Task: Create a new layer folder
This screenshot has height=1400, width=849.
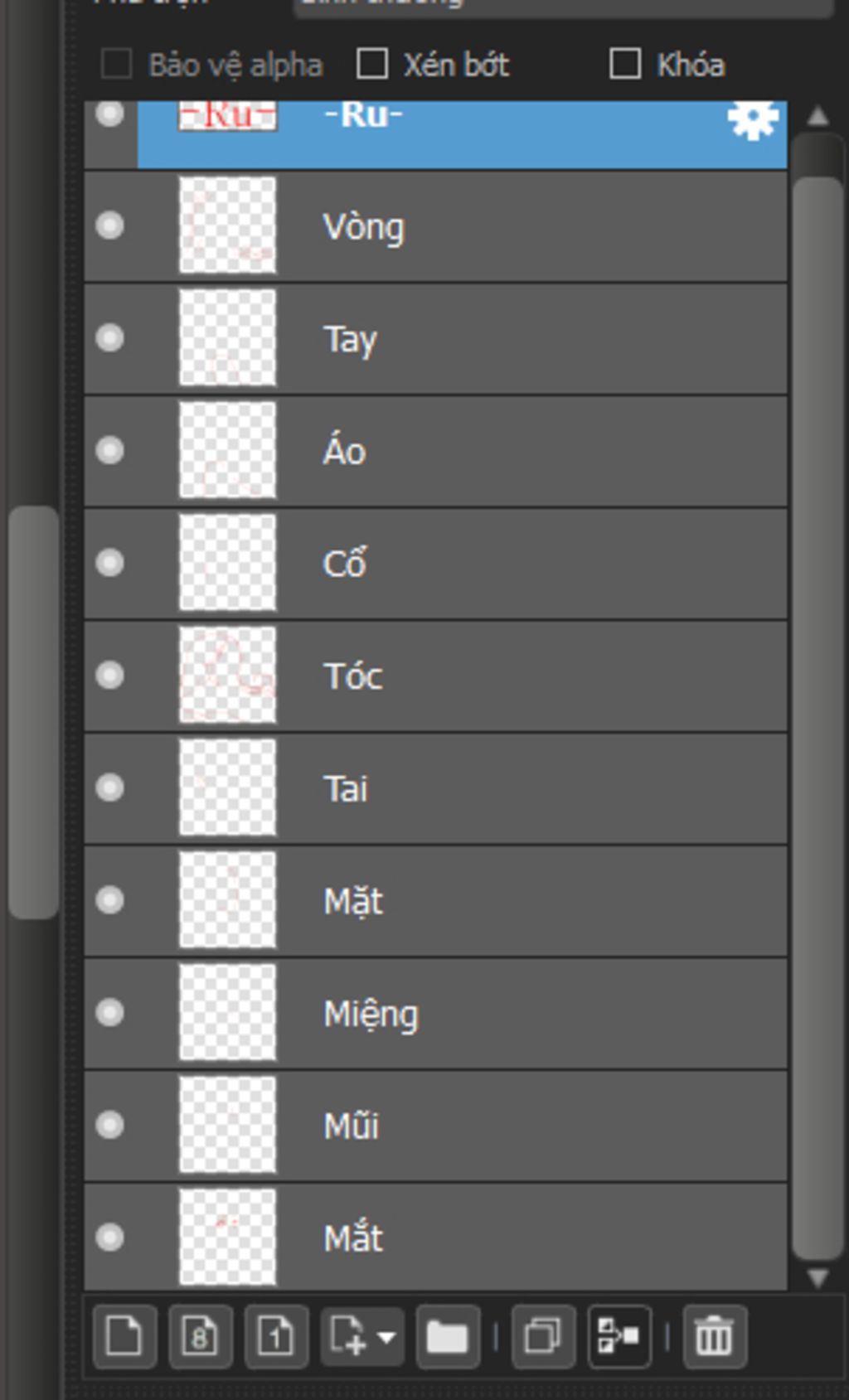Action: pyautogui.click(x=448, y=1336)
